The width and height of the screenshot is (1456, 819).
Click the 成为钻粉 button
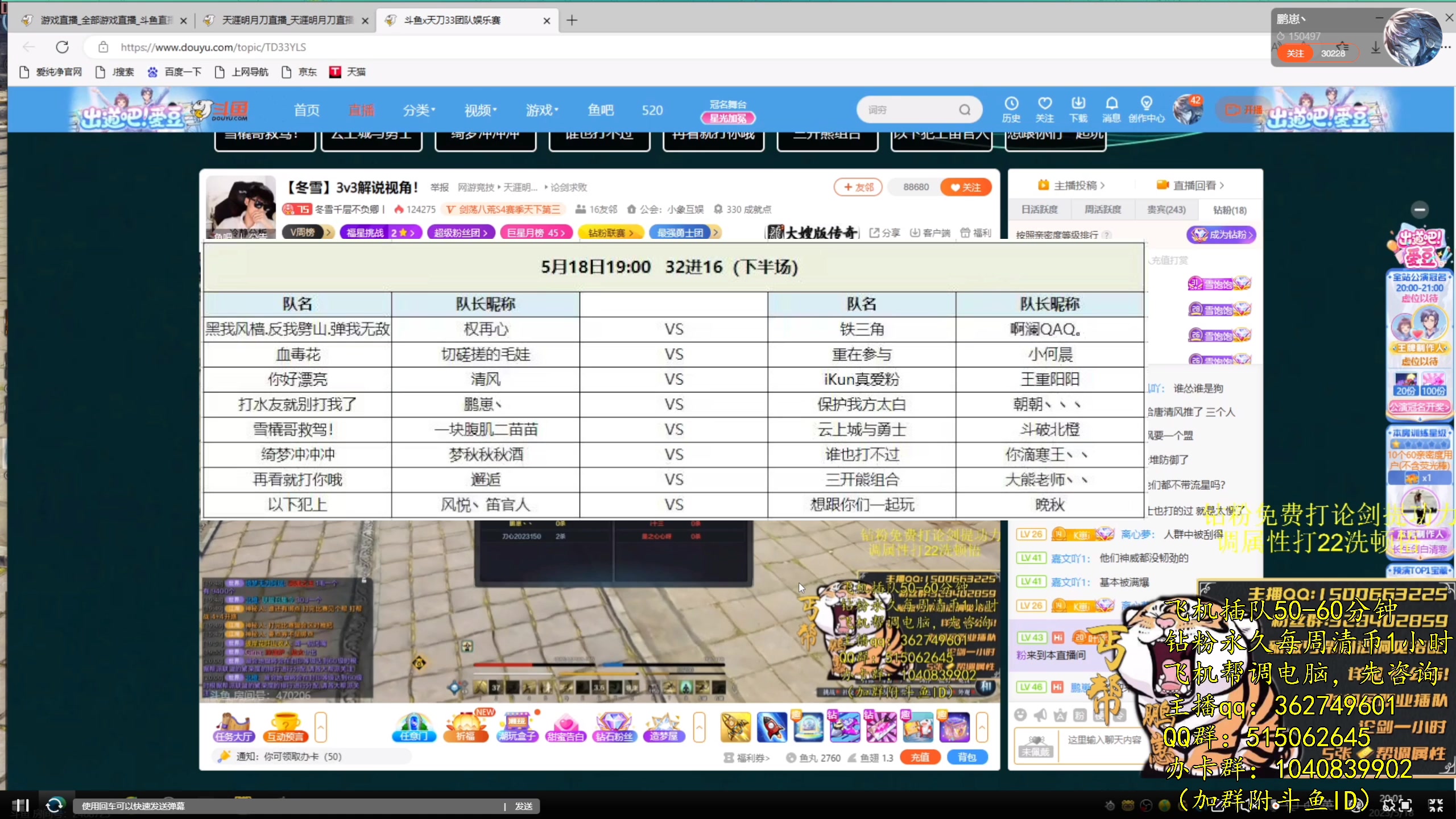[x=1221, y=234]
